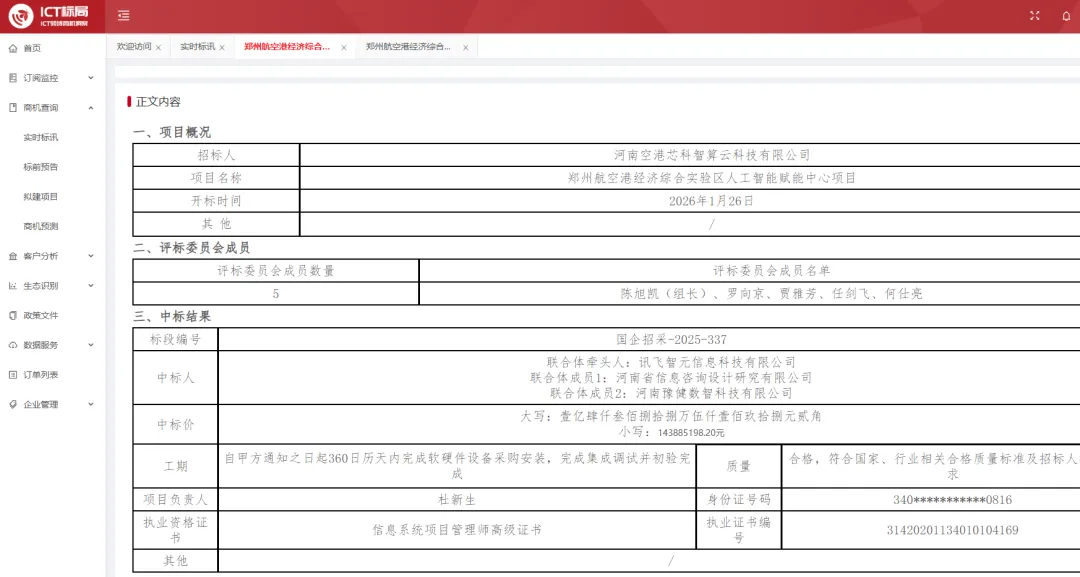Click the home icon beside 首页
This screenshot has height=577, width=1080.
point(12,48)
